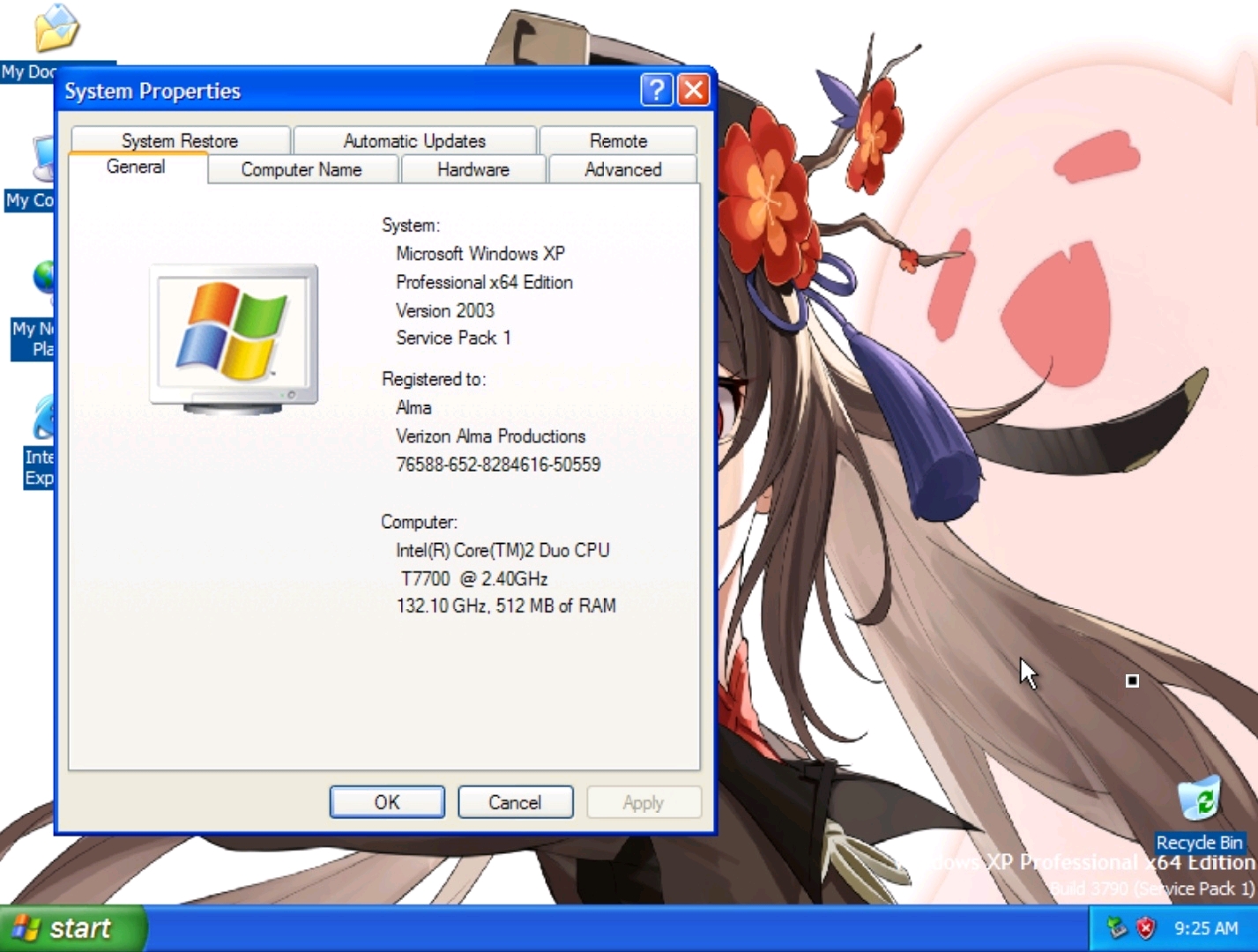
Task: Select the Remote tab
Action: [x=618, y=140]
